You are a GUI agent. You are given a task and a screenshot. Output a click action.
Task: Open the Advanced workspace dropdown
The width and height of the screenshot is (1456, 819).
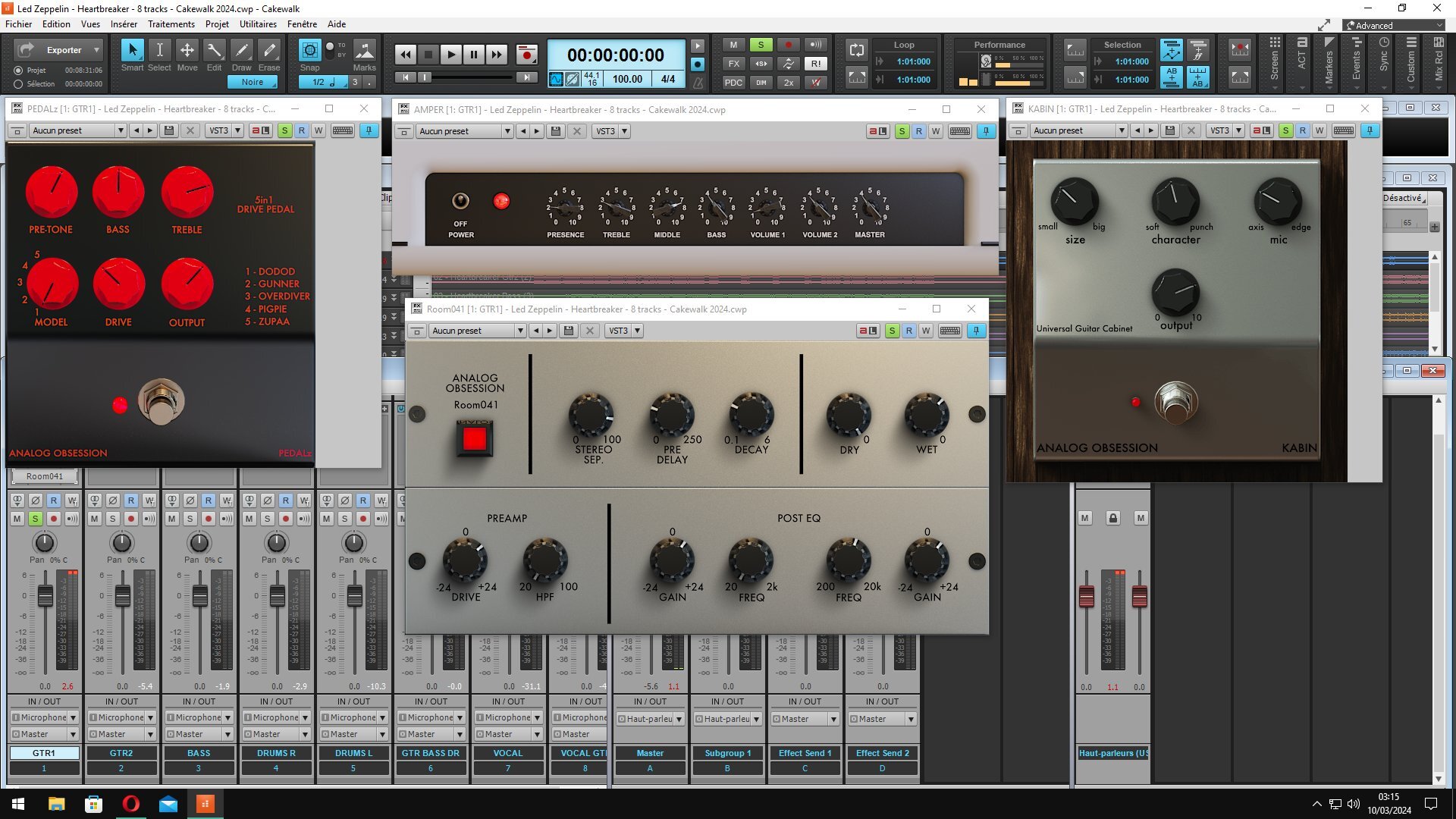coord(1395,25)
